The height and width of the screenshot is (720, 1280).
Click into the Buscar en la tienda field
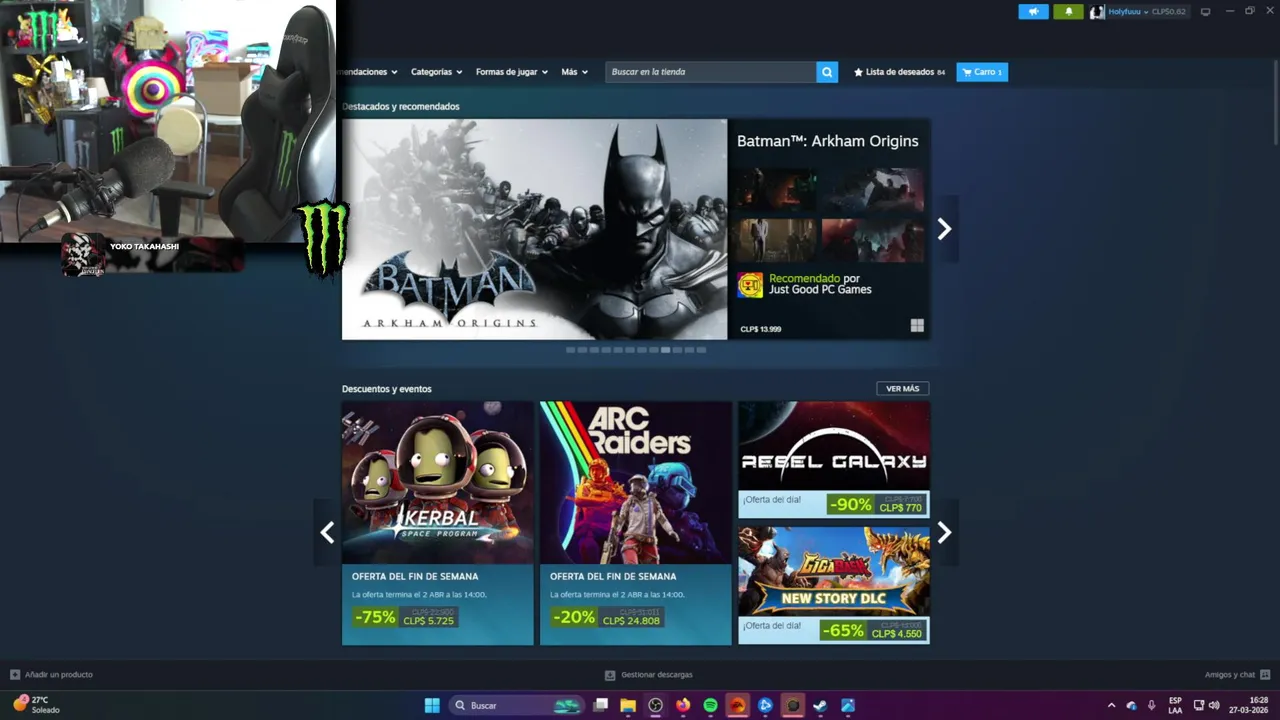[x=710, y=72]
